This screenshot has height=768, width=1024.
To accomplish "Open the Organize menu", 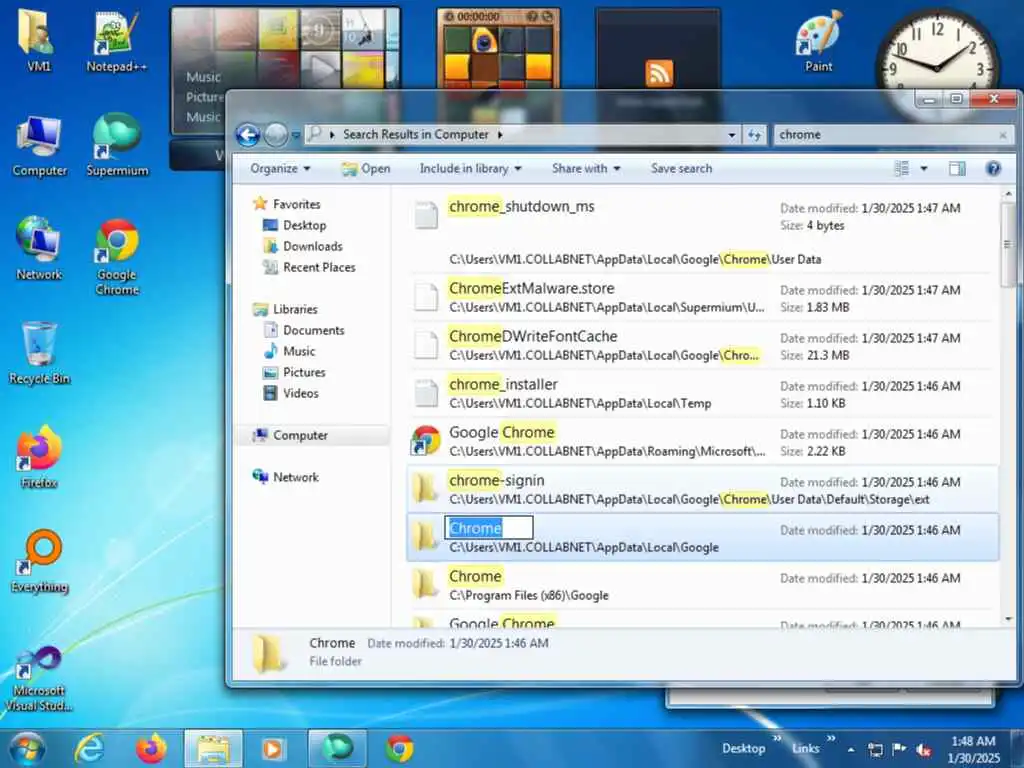I will (x=280, y=168).
